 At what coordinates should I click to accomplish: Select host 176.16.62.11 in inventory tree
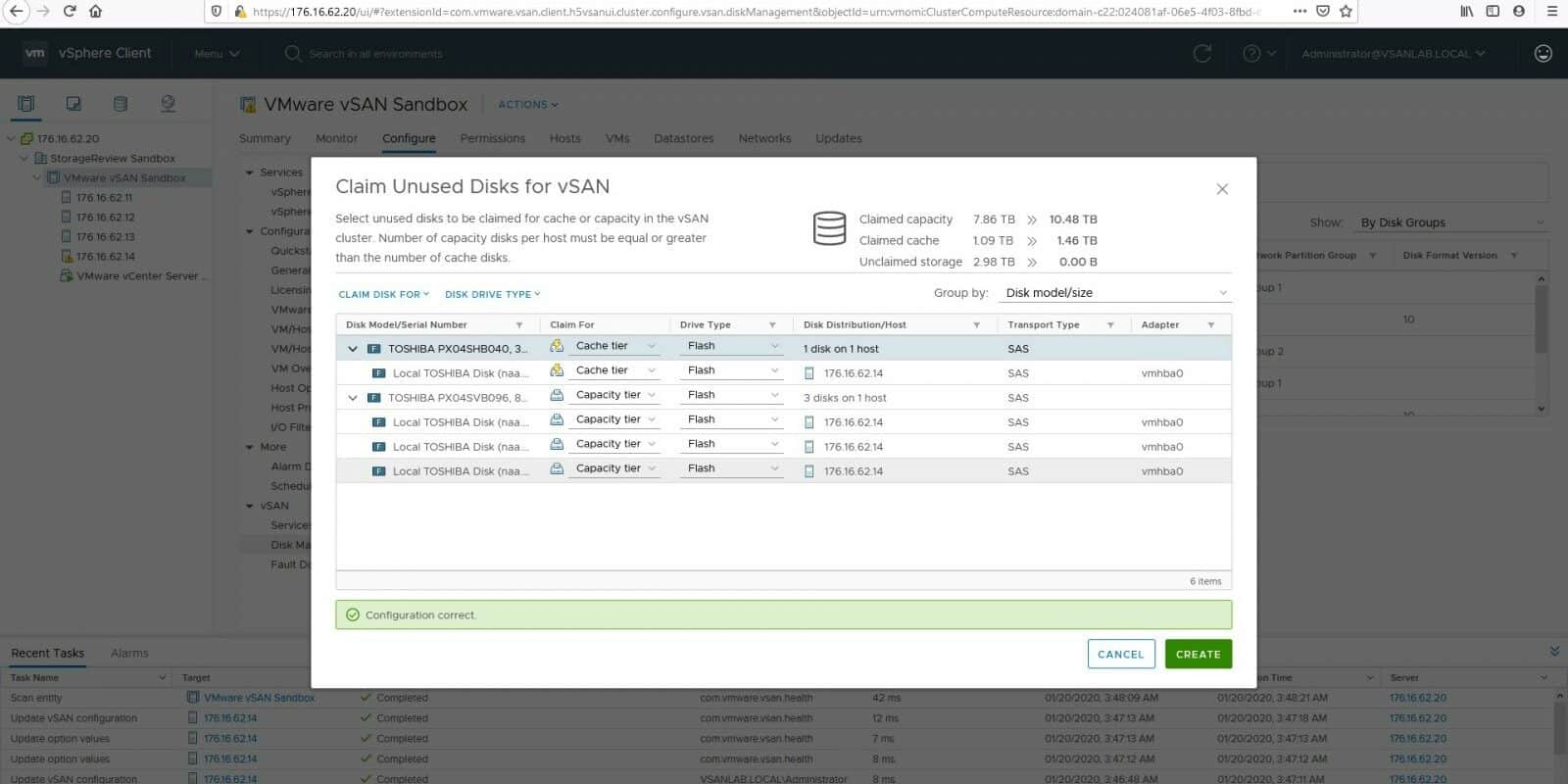point(106,198)
